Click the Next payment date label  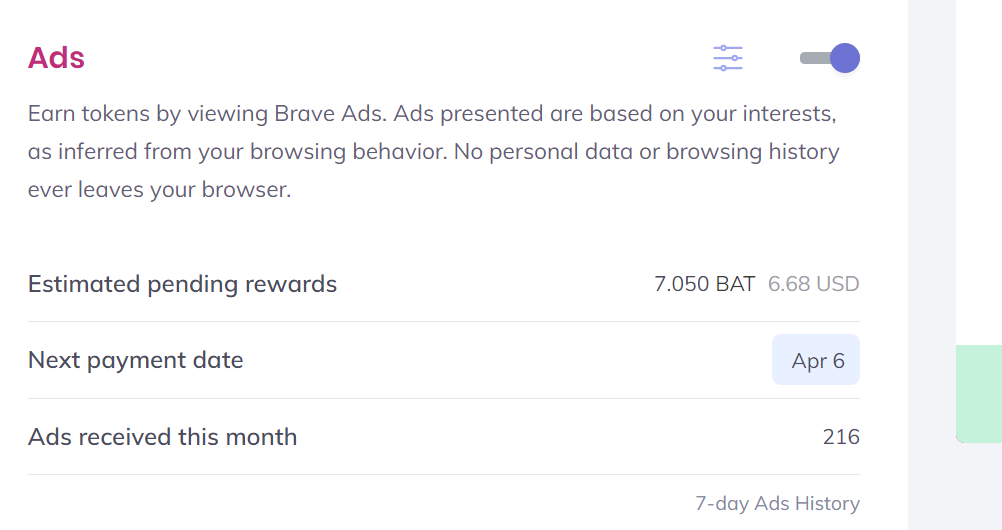[x=135, y=361]
